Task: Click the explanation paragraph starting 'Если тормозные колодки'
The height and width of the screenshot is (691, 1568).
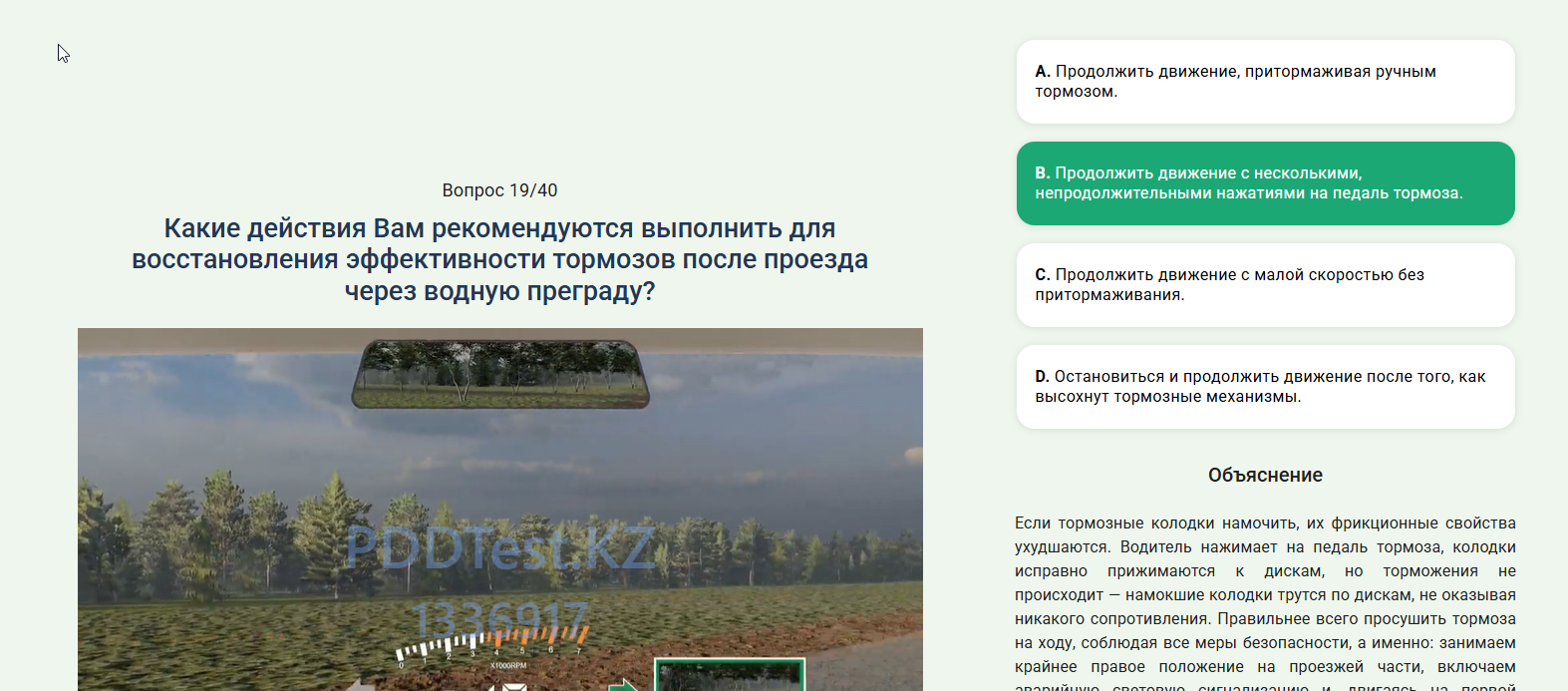Action: pos(1265,602)
